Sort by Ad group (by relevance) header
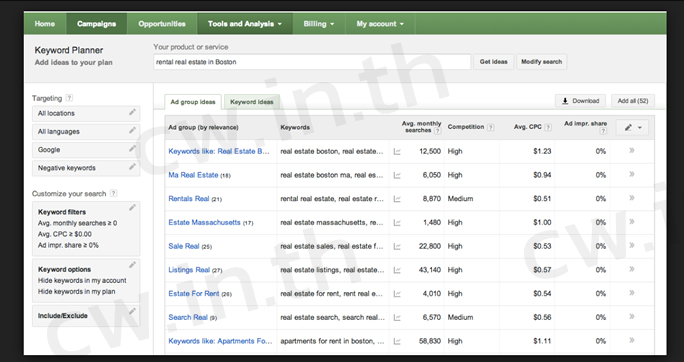Image resolution: width=684 pixels, height=362 pixels. click(x=203, y=127)
